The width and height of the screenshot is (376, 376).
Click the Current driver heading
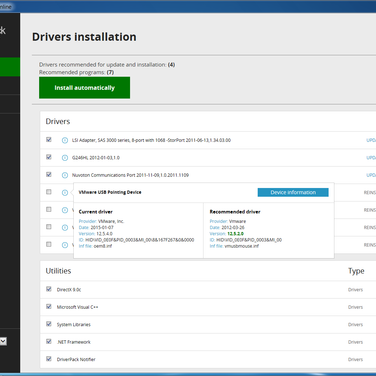[x=96, y=212]
